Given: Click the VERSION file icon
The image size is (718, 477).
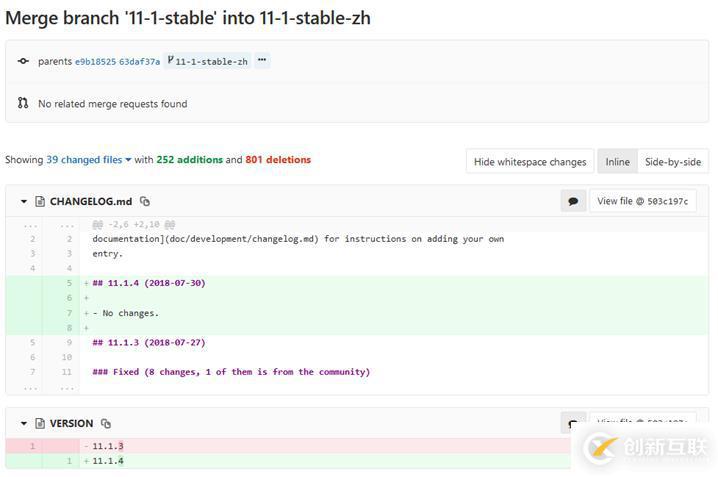Looking at the screenshot, I should pyautogui.click(x=40, y=424).
